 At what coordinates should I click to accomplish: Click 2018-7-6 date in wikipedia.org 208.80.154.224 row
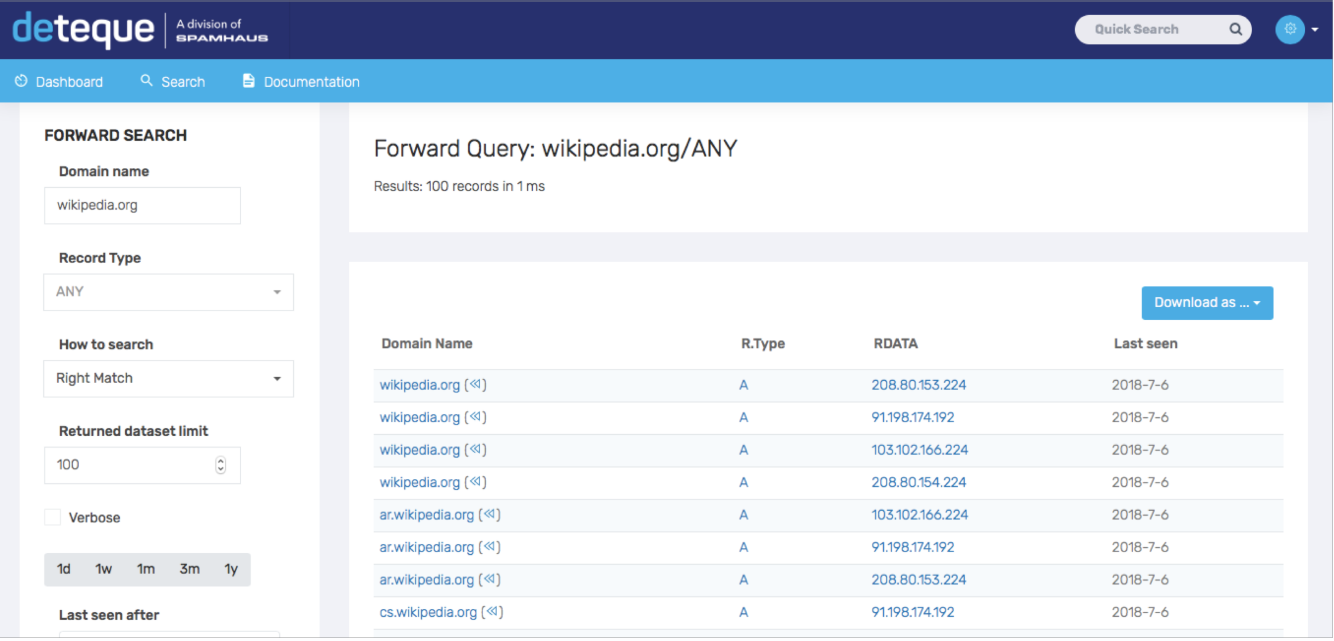1140,482
